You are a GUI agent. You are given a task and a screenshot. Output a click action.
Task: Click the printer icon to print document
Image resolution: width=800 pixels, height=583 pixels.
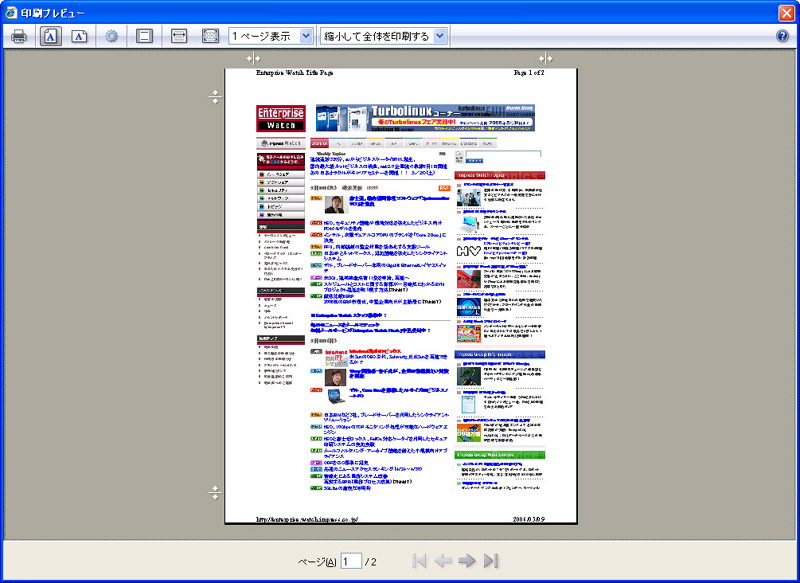click(x=19, y=36)
